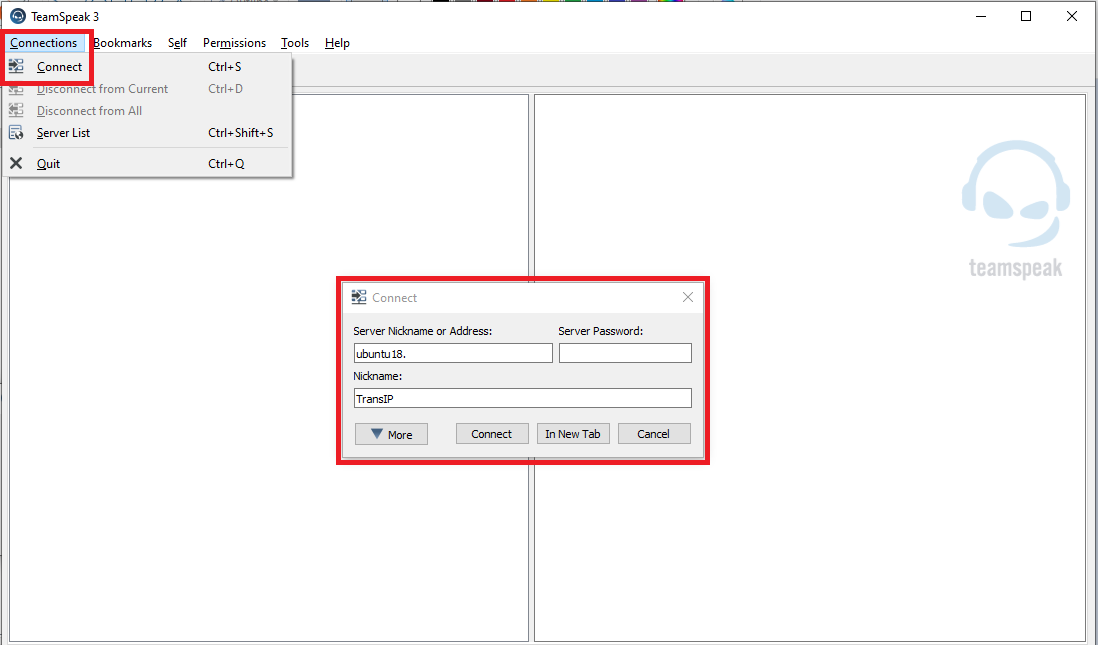Viewport: 1098px width, 645px height.
Task: Click the Server List icon in the menu
Action: coord(16,132)
